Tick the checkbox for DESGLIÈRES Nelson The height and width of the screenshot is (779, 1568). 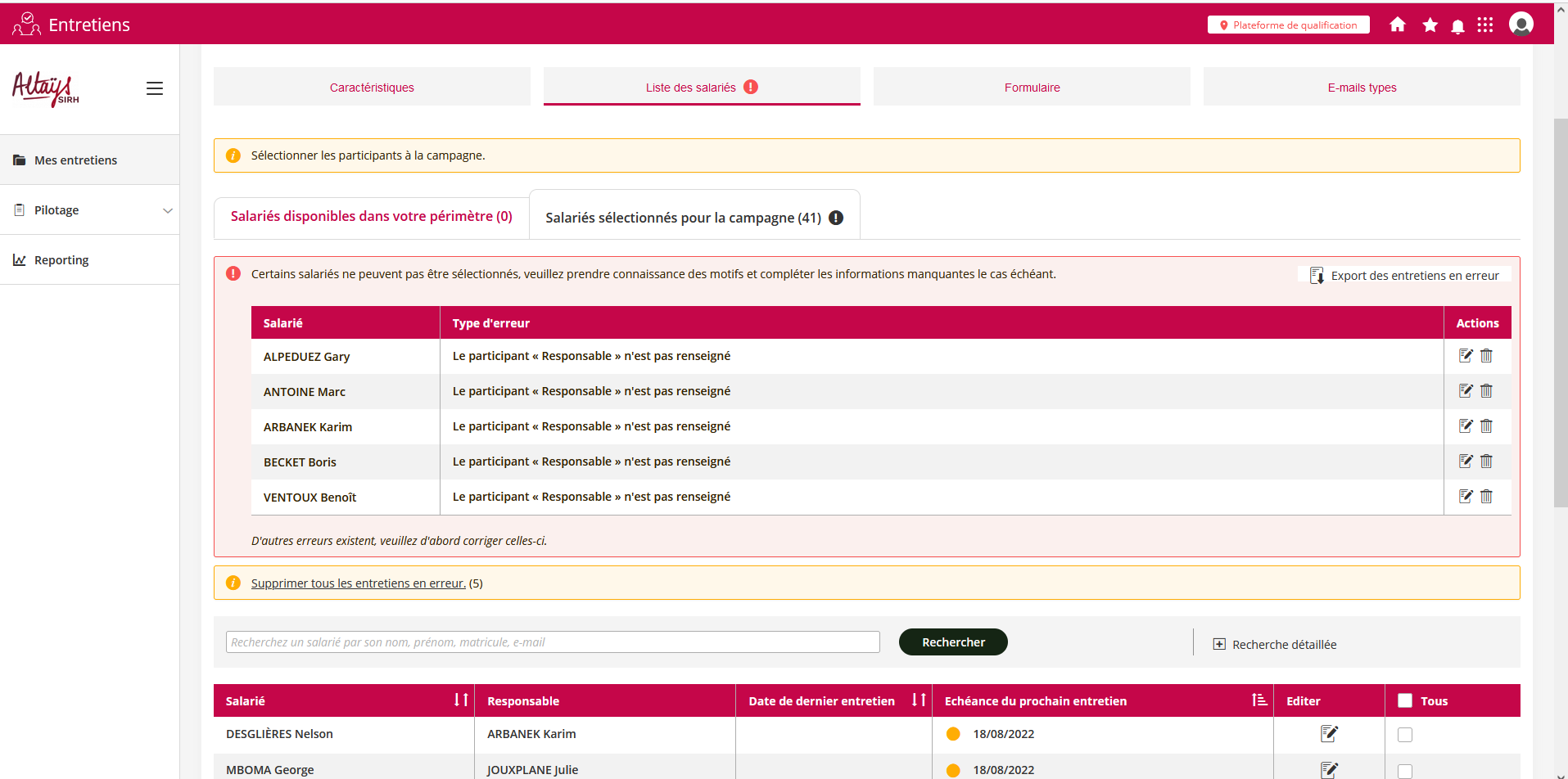[x=1405, y=735]
